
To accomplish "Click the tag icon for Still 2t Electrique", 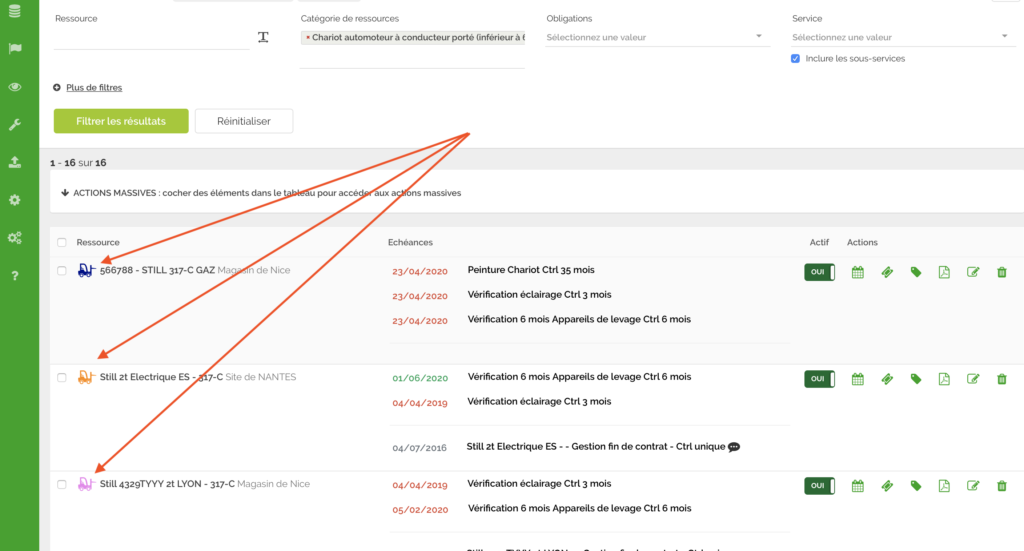I will tap(915, 379).
